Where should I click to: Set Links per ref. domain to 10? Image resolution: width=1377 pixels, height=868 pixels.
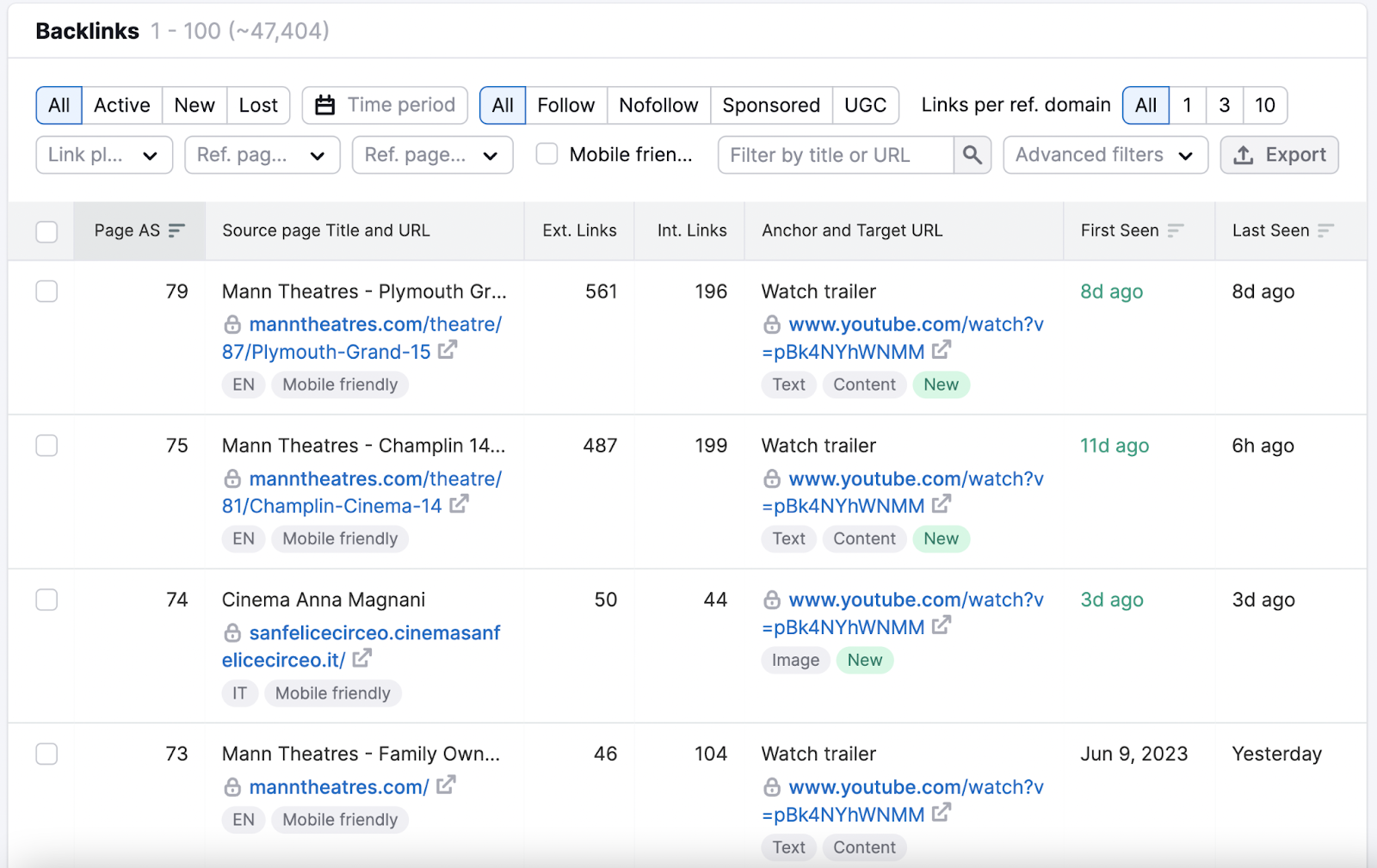[1264, 105]
